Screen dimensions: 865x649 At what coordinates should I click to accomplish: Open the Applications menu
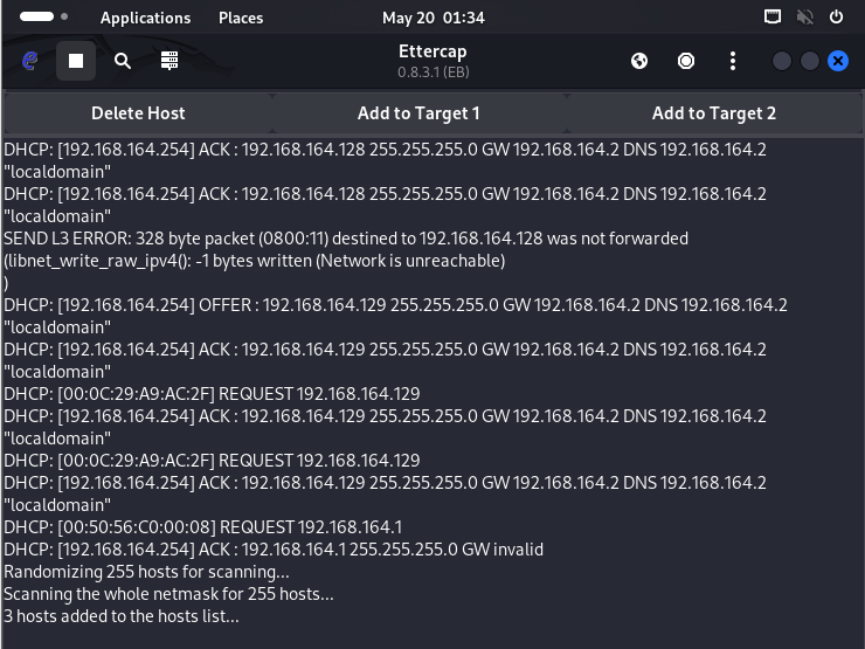[145, 17]
